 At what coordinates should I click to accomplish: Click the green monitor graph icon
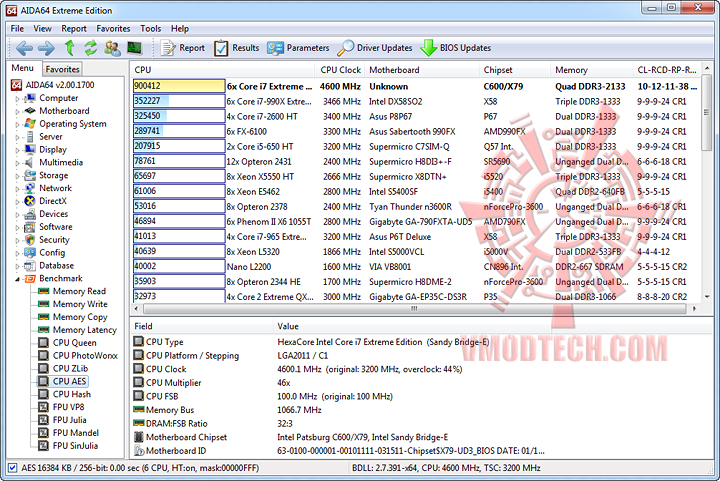pos(135,48)
